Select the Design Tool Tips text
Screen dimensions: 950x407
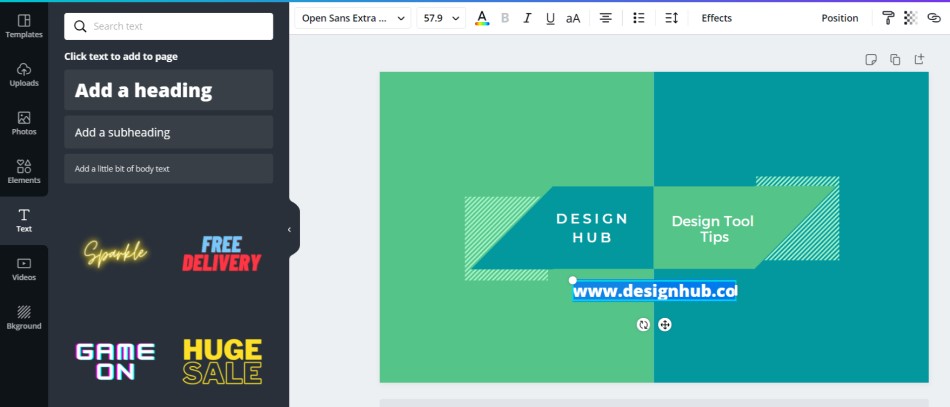click(x=712, y=229)
